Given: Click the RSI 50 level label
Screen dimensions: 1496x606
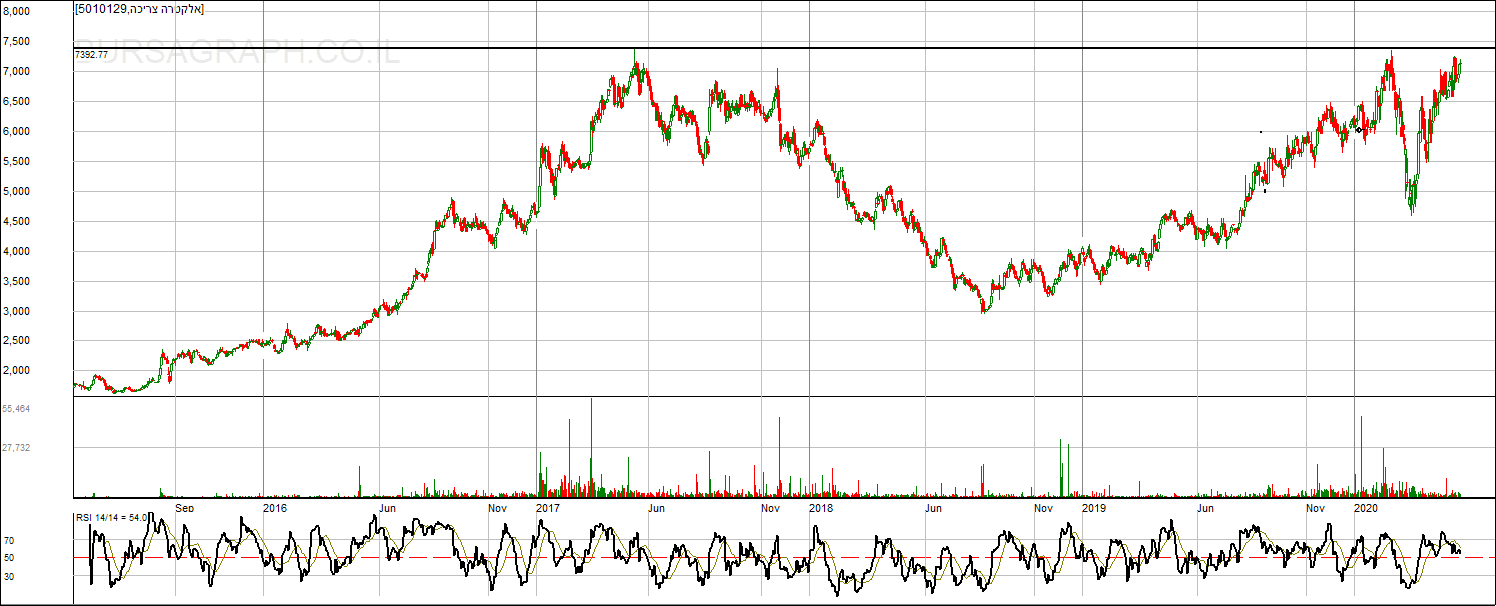Looking at the screenshot, I should (8, 558).
